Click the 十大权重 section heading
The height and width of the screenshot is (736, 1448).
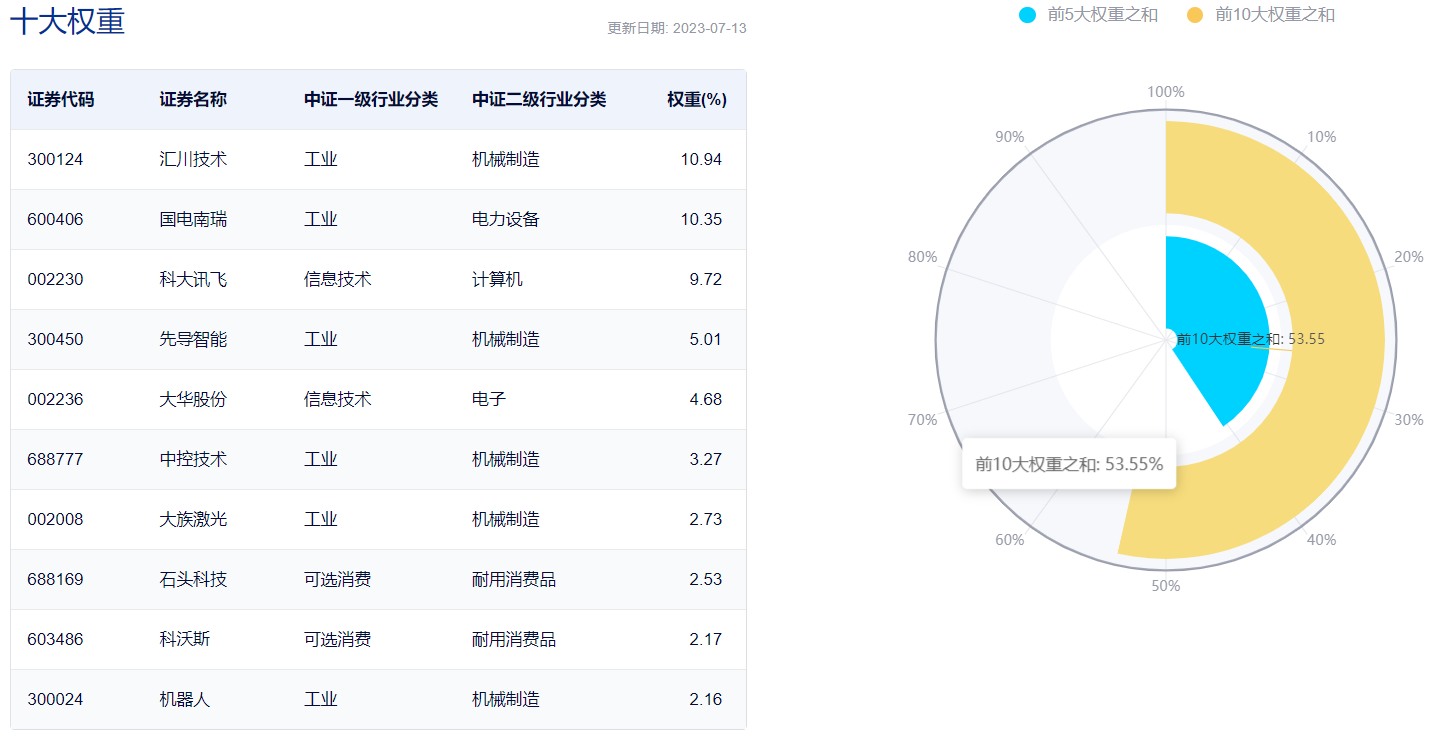coord(67,22)
